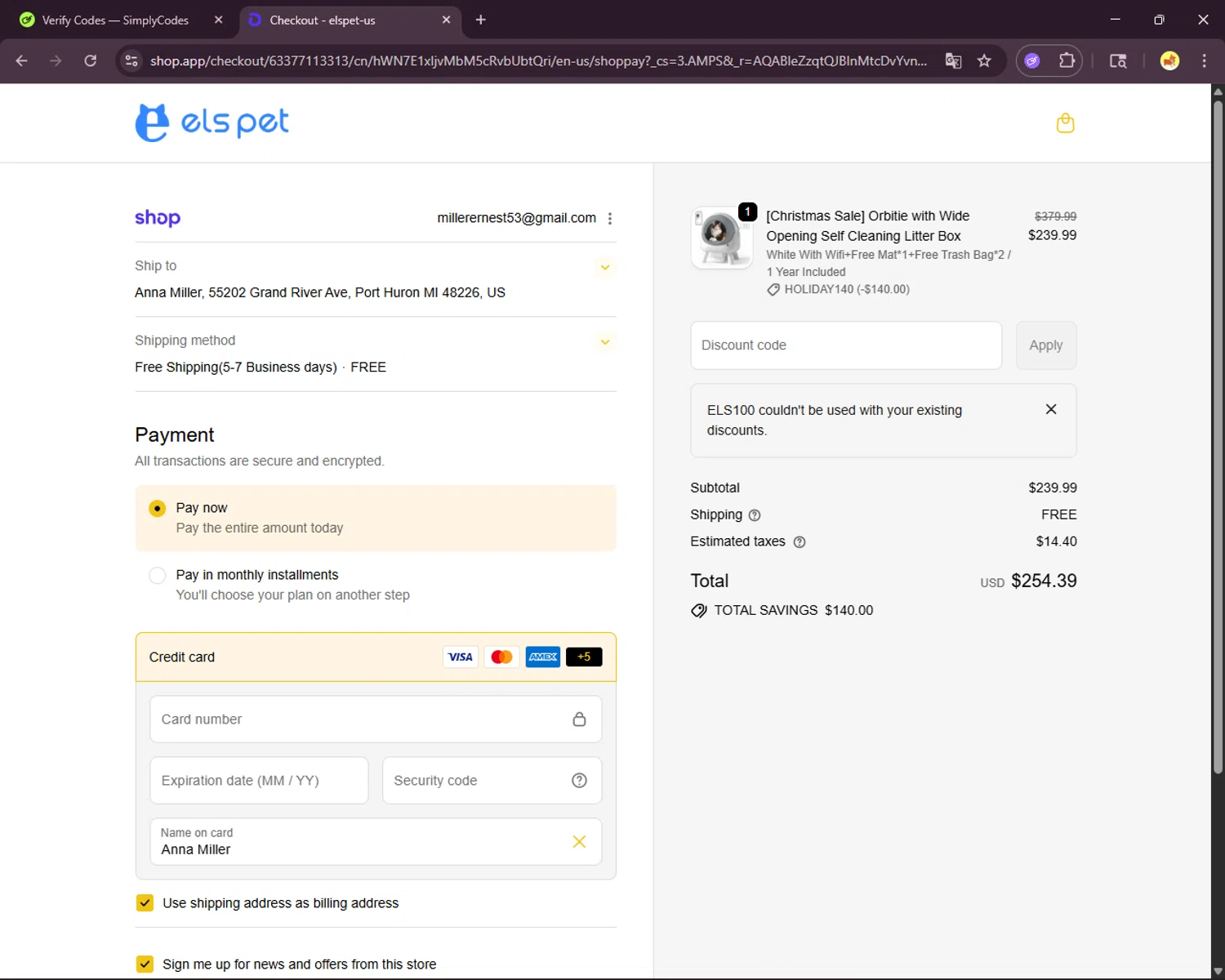Click the Visa card icon
1225x980 pixels.
(x=460, y=657)
